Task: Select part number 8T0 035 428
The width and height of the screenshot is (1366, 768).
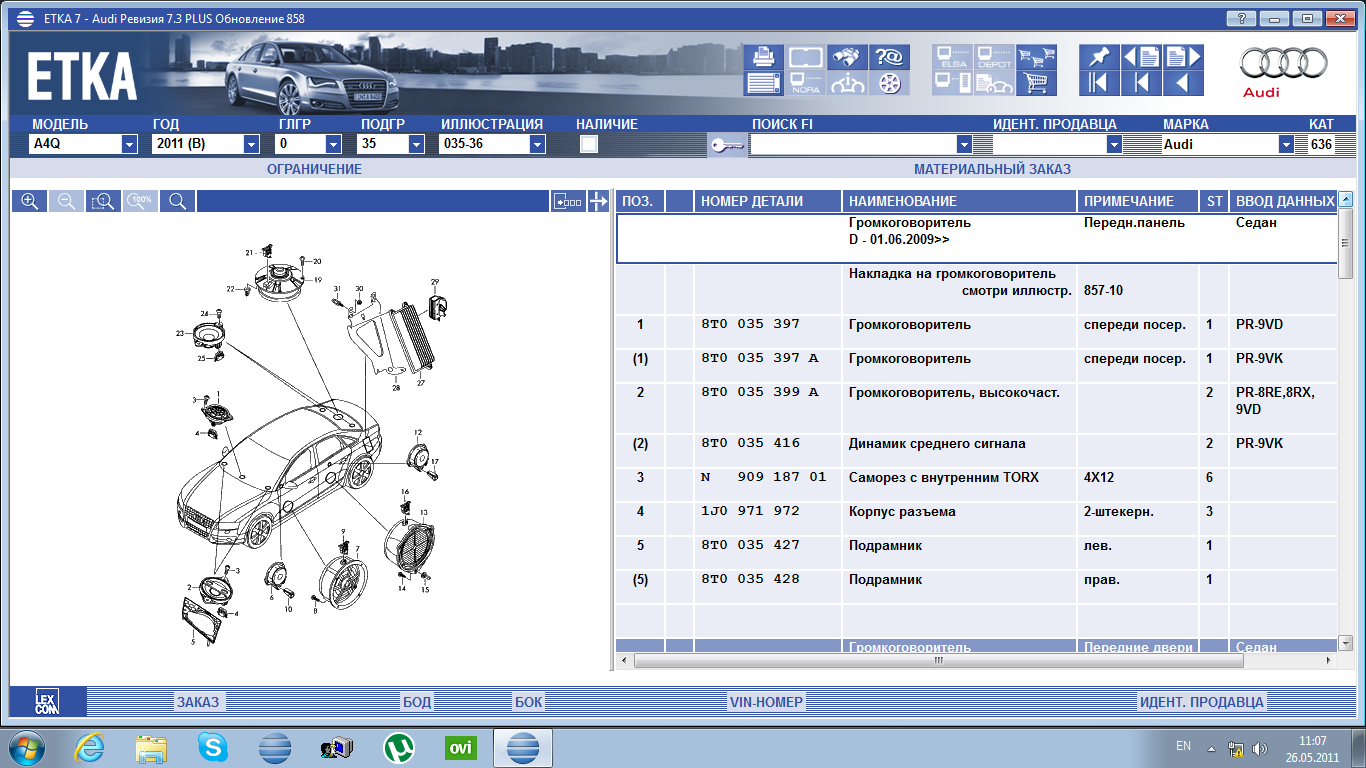Action: click(x=751, y=579)
